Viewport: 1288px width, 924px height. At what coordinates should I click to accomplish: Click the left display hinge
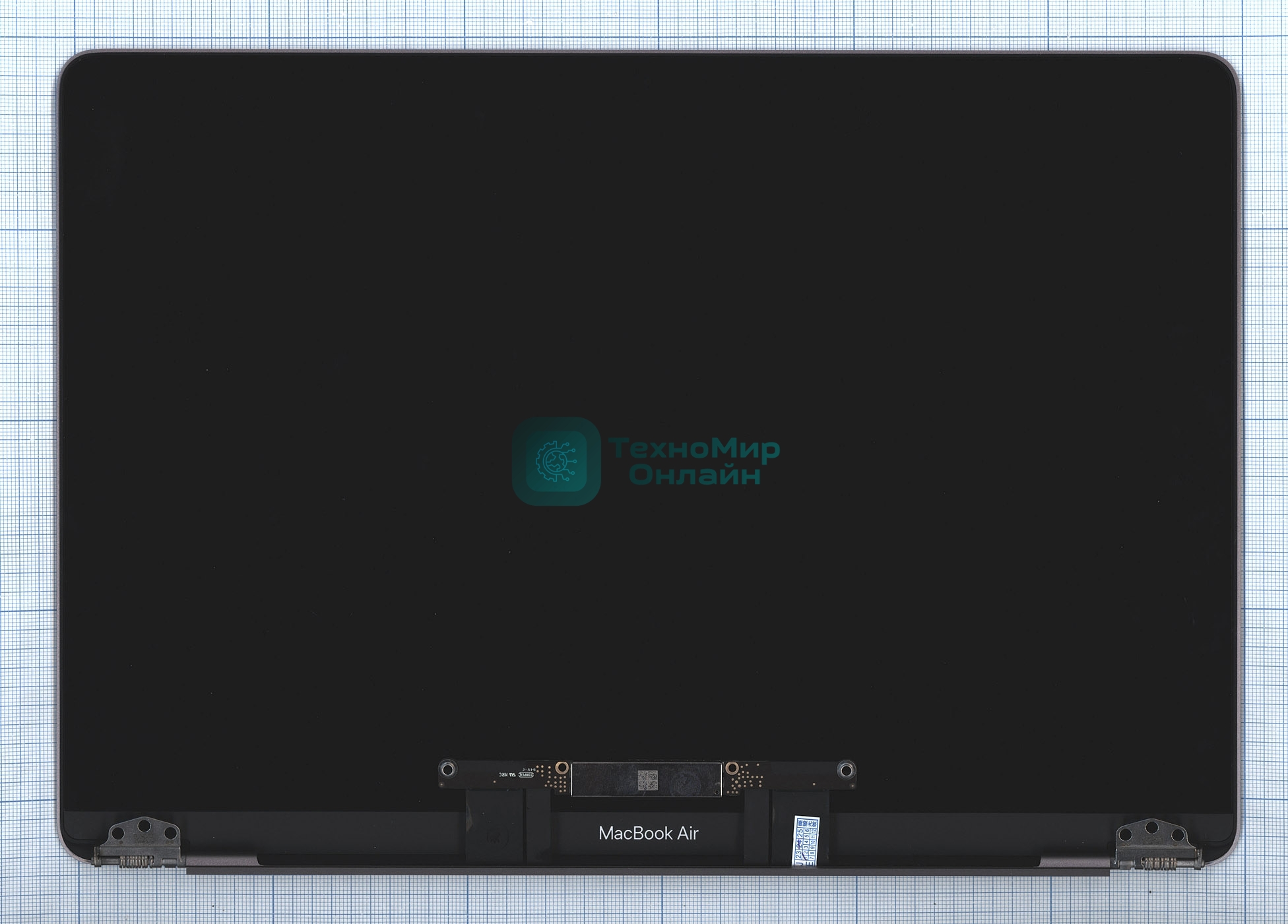(139, 844)
